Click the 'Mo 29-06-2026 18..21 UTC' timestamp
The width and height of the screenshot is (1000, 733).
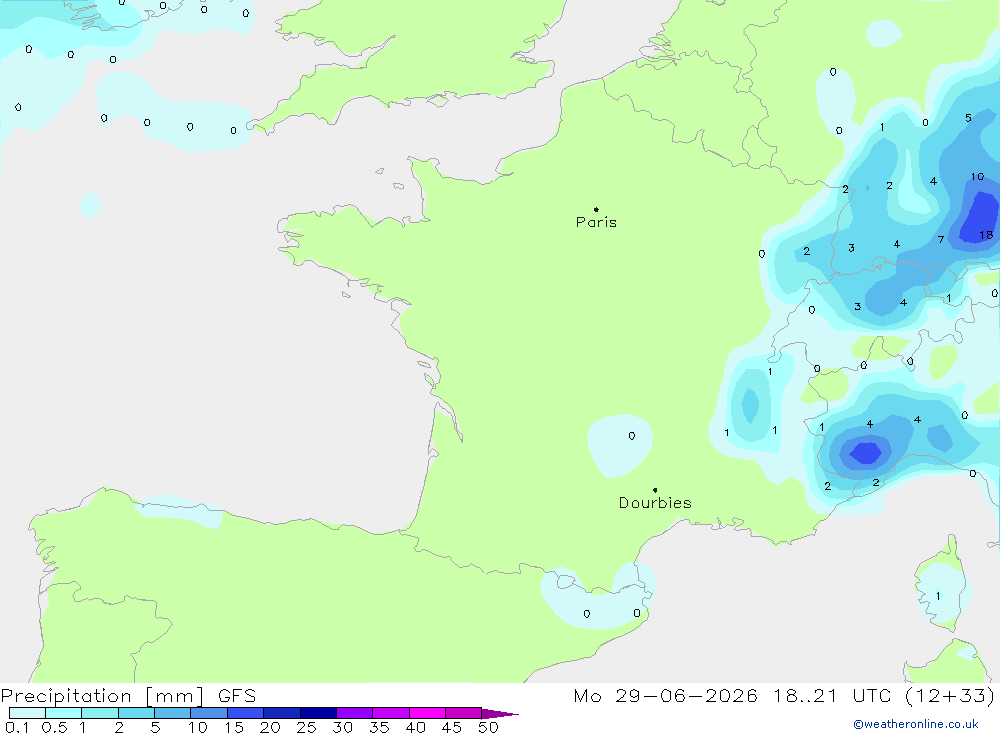tap(732, 695)
